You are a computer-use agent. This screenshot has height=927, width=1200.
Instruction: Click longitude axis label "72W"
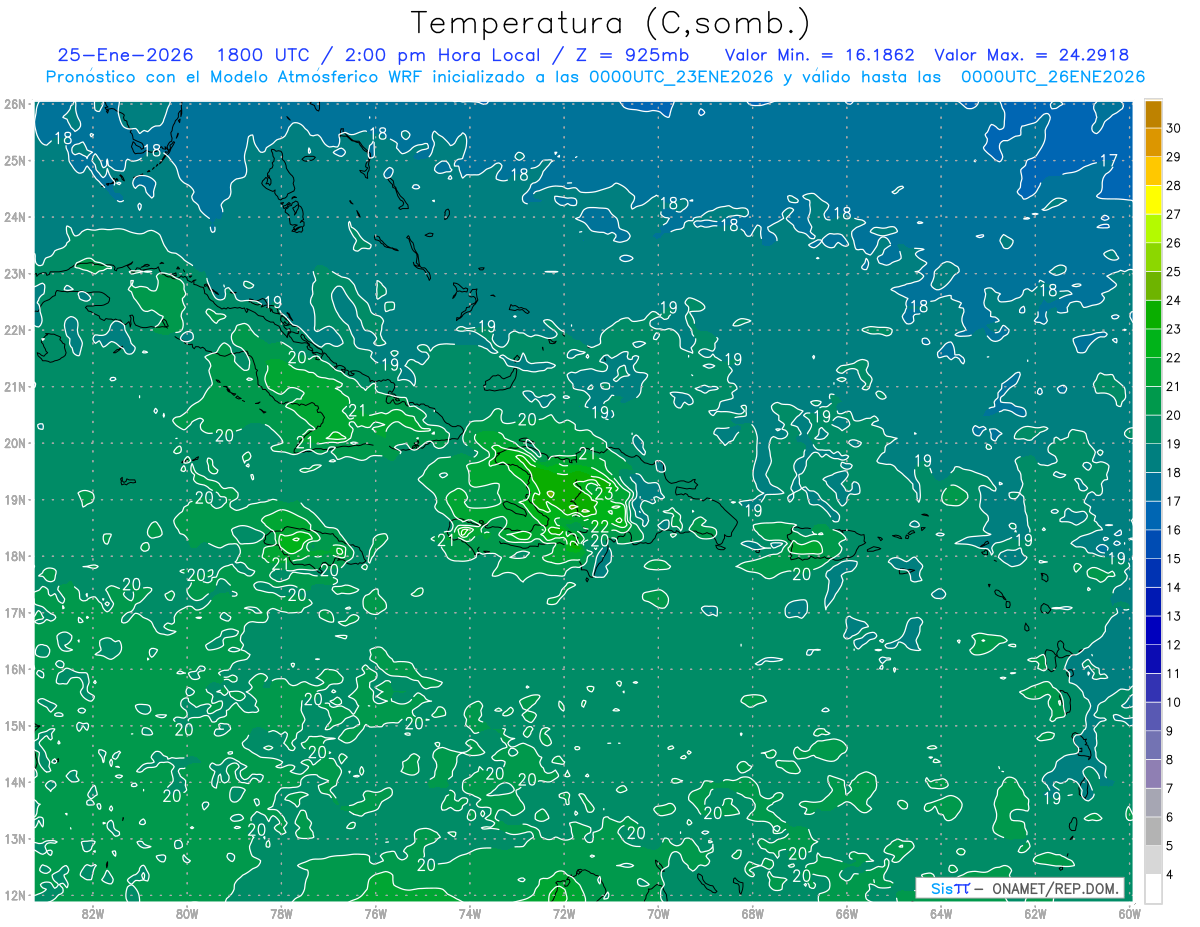564,913
